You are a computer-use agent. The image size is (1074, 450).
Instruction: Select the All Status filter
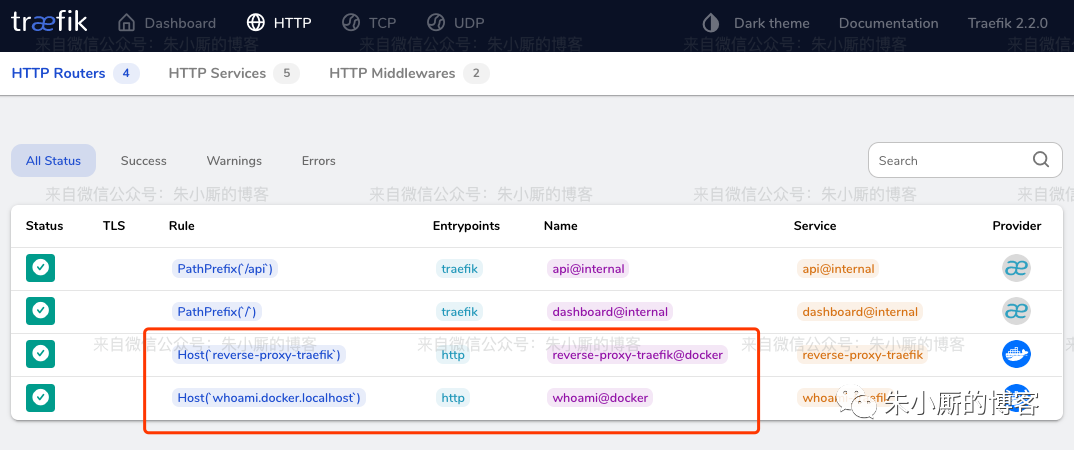[53, 161]
